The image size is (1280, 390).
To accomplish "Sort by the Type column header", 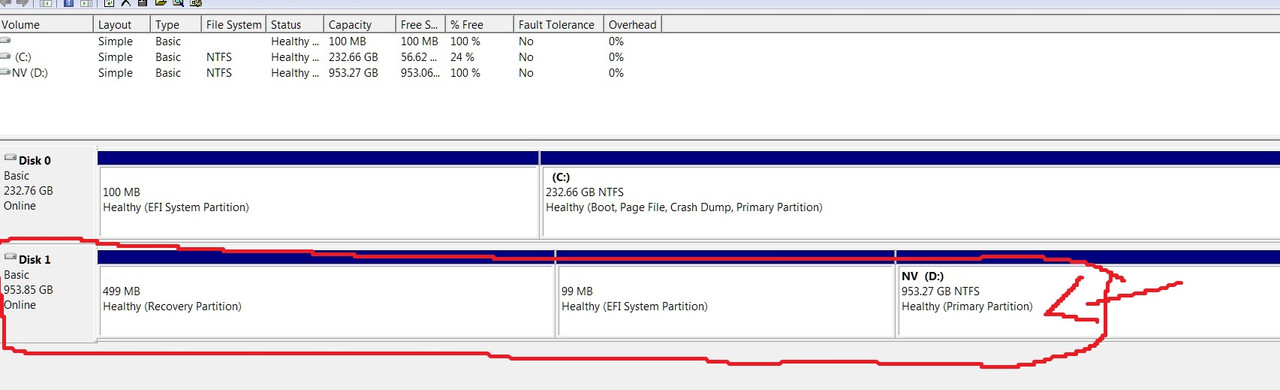I will point(176,24).
